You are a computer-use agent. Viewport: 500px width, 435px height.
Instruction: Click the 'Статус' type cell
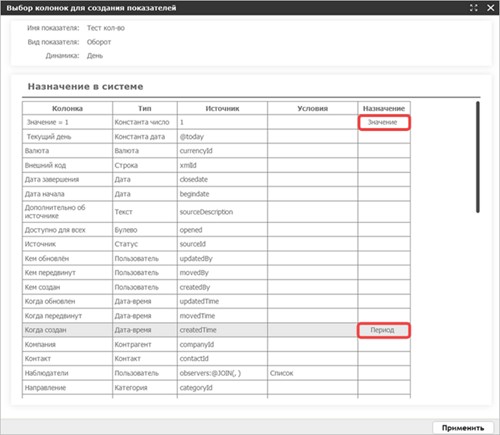pyautogui.click(x=145, y=244)
